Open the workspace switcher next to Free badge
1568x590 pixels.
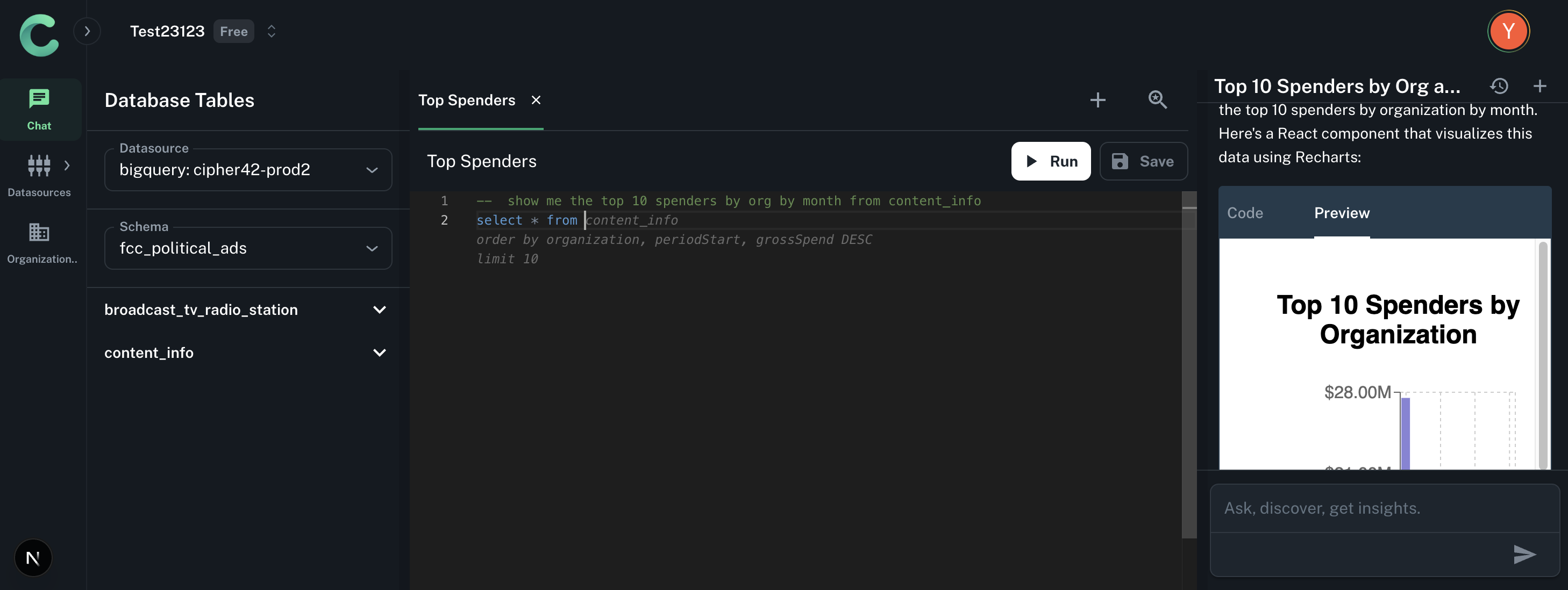pos(272,31)
